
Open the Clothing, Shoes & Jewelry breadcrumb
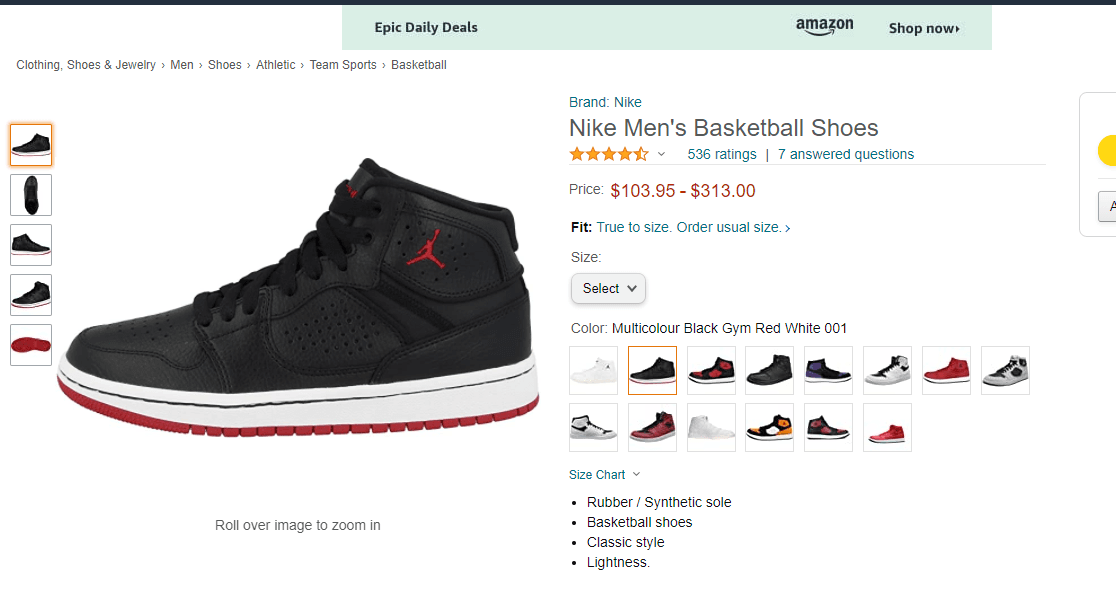[85, 64]
